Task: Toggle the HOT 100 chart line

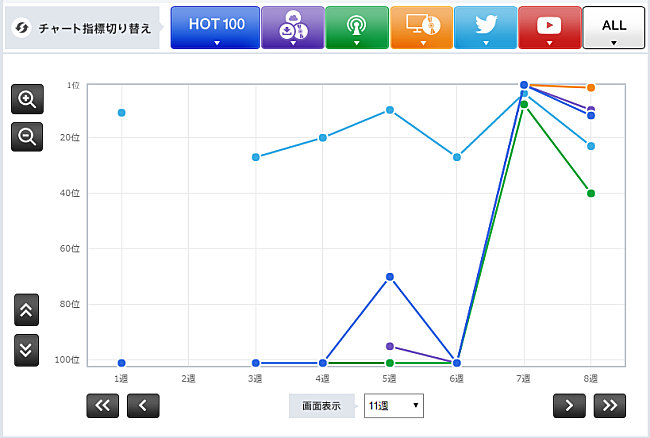Action: tap(215, 27)
